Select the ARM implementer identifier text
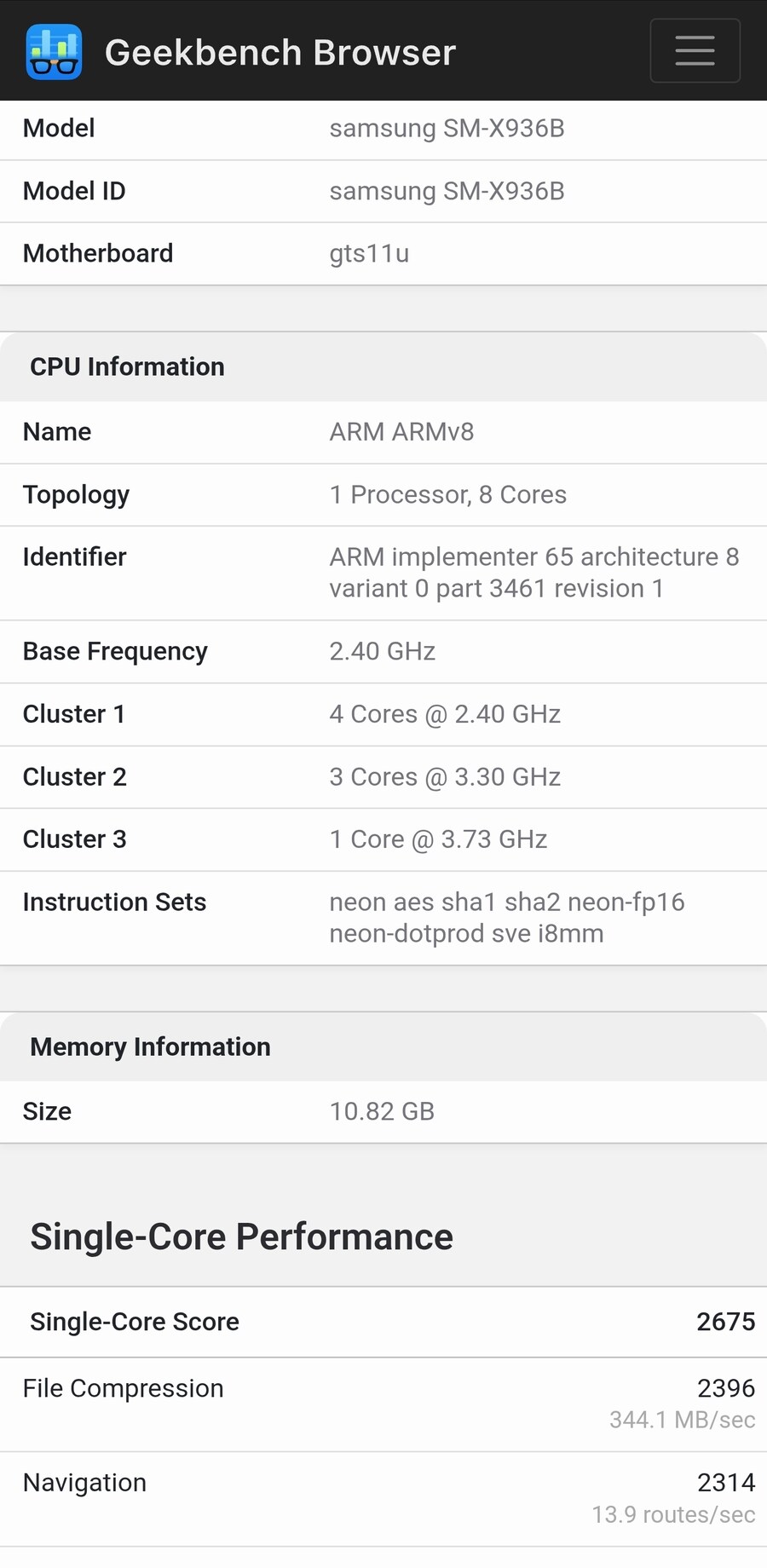Image resolution: width=767 pixels, height=1568 pixels. [534, 573]
